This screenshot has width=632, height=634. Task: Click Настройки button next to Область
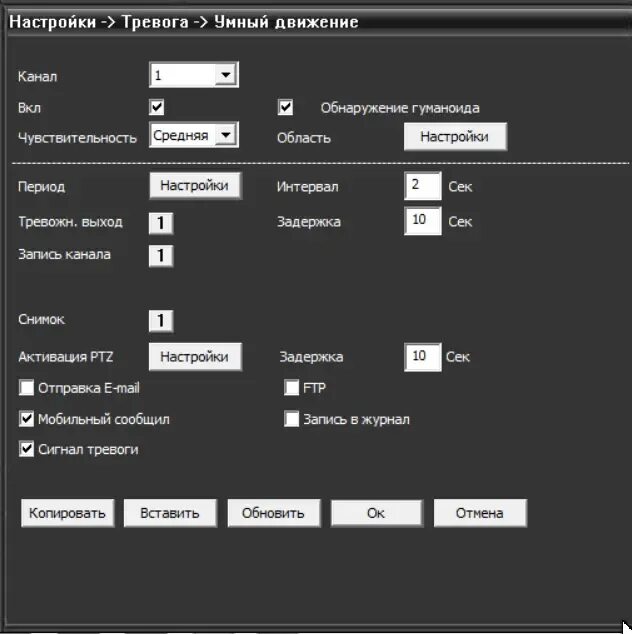pos(455,137)
